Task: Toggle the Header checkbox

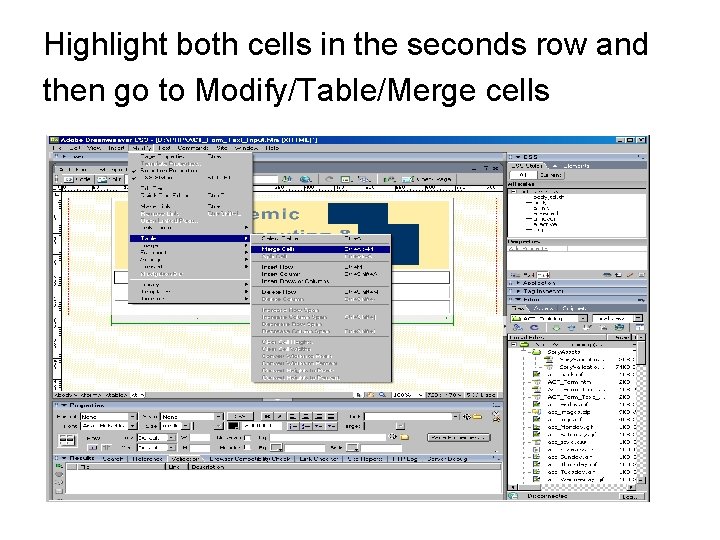Action: pyautogui.click(x=248, y=447)
